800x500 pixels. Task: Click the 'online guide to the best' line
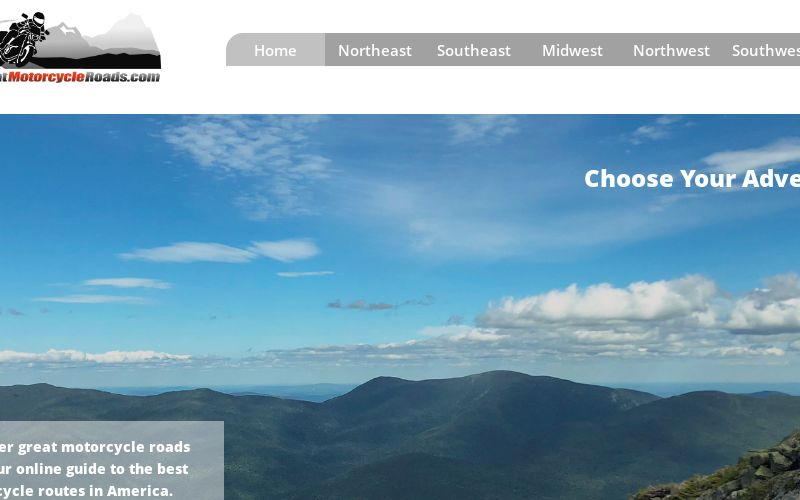pyautogui.click(x=94, y=468)
